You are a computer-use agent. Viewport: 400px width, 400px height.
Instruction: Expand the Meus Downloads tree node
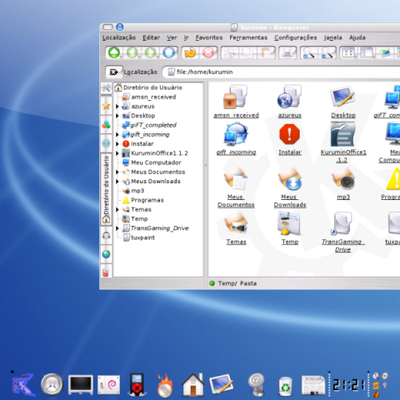coord(117,181)
